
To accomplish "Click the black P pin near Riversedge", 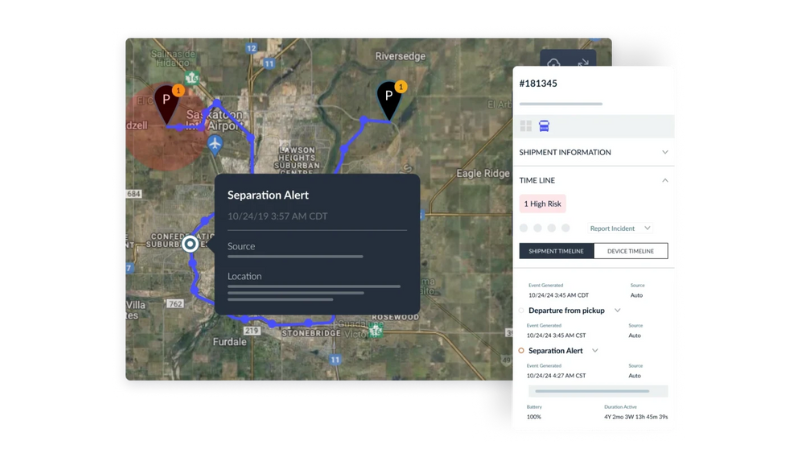I will (x=389, y=100).
